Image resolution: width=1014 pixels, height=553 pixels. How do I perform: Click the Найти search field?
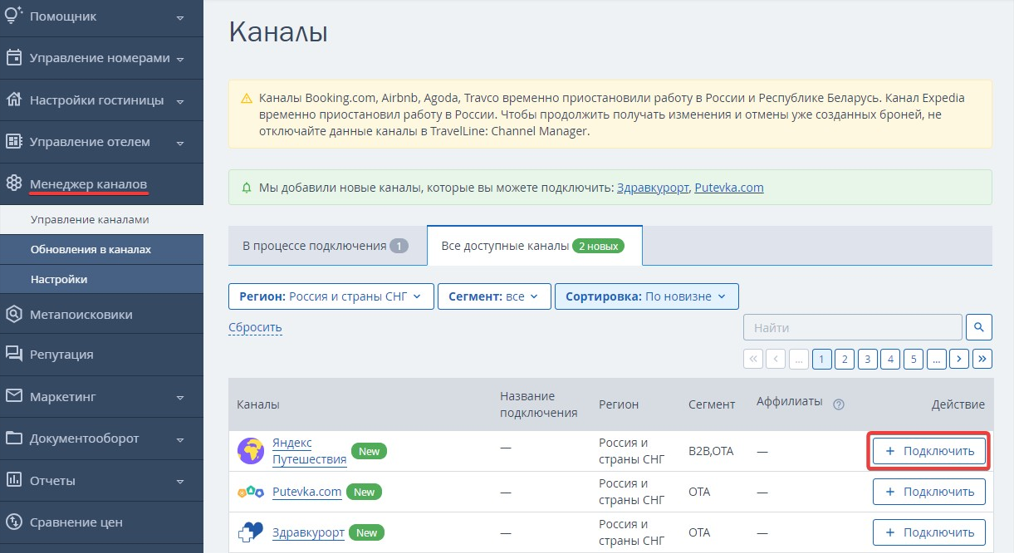pyautogui.click(x=852, y=327)
